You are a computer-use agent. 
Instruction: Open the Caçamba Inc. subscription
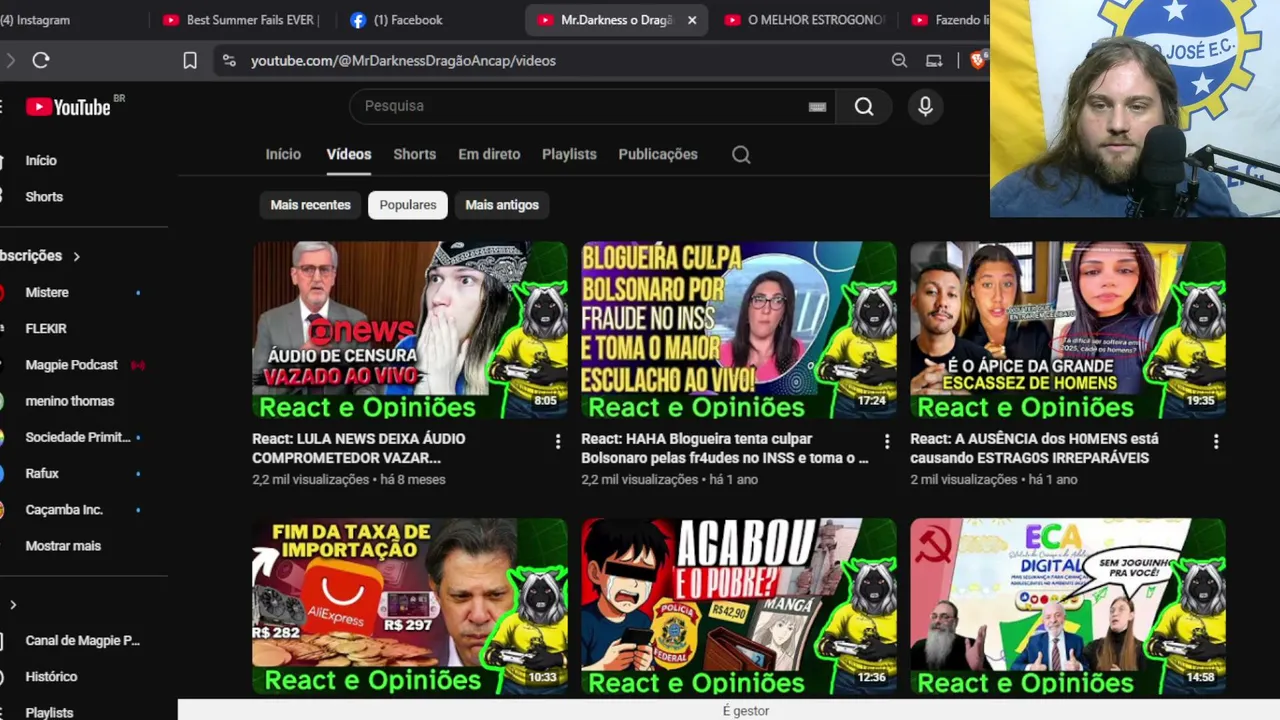[x=64, y=510]
